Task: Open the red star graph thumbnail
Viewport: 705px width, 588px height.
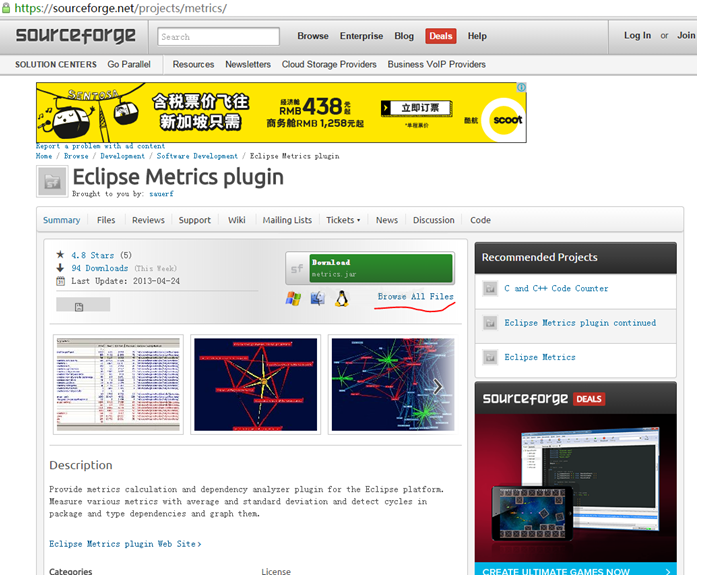Action: pyautogui.click(x=255, y=384)
